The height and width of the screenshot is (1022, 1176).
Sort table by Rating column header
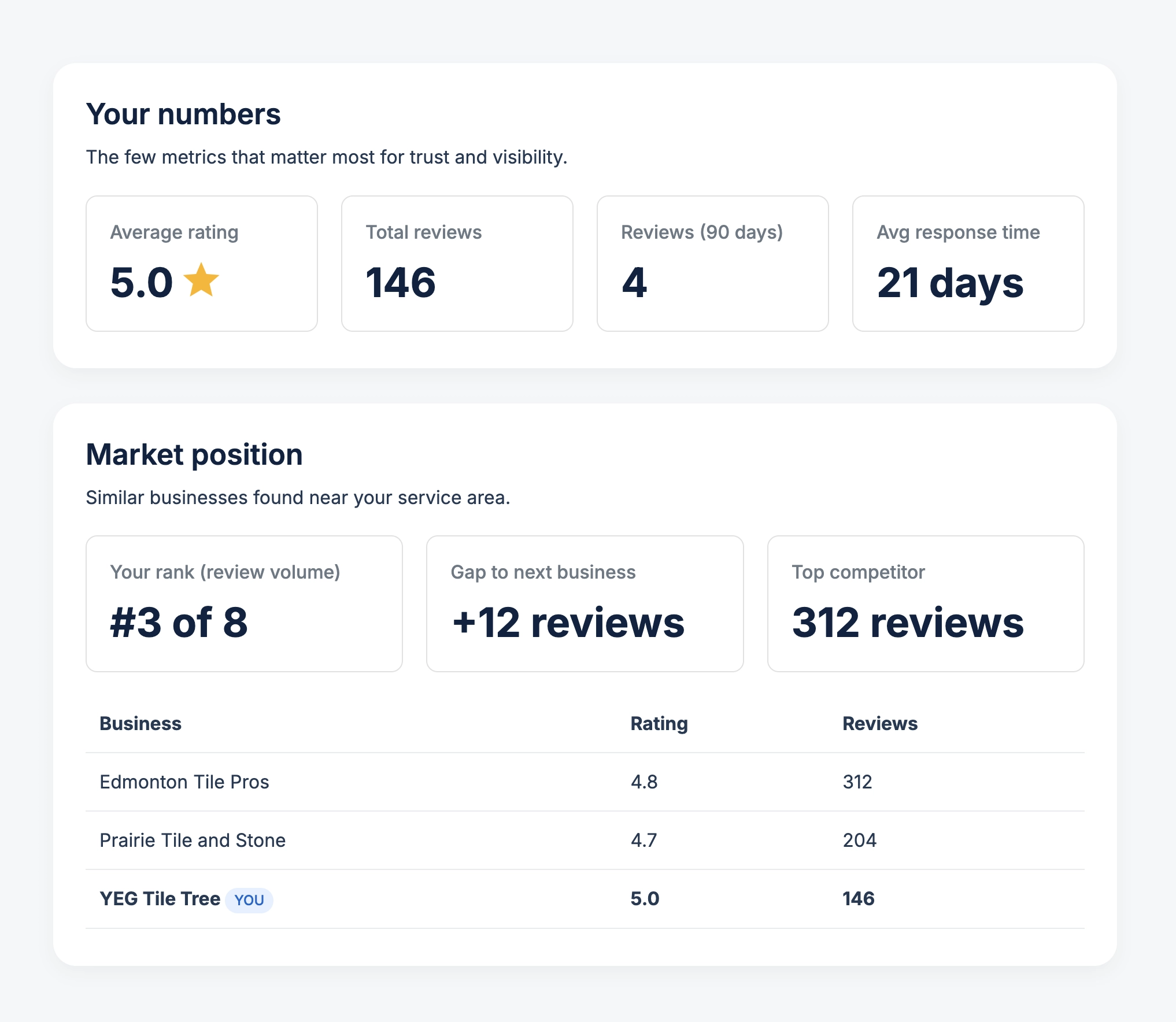click(x=659, y=724)
